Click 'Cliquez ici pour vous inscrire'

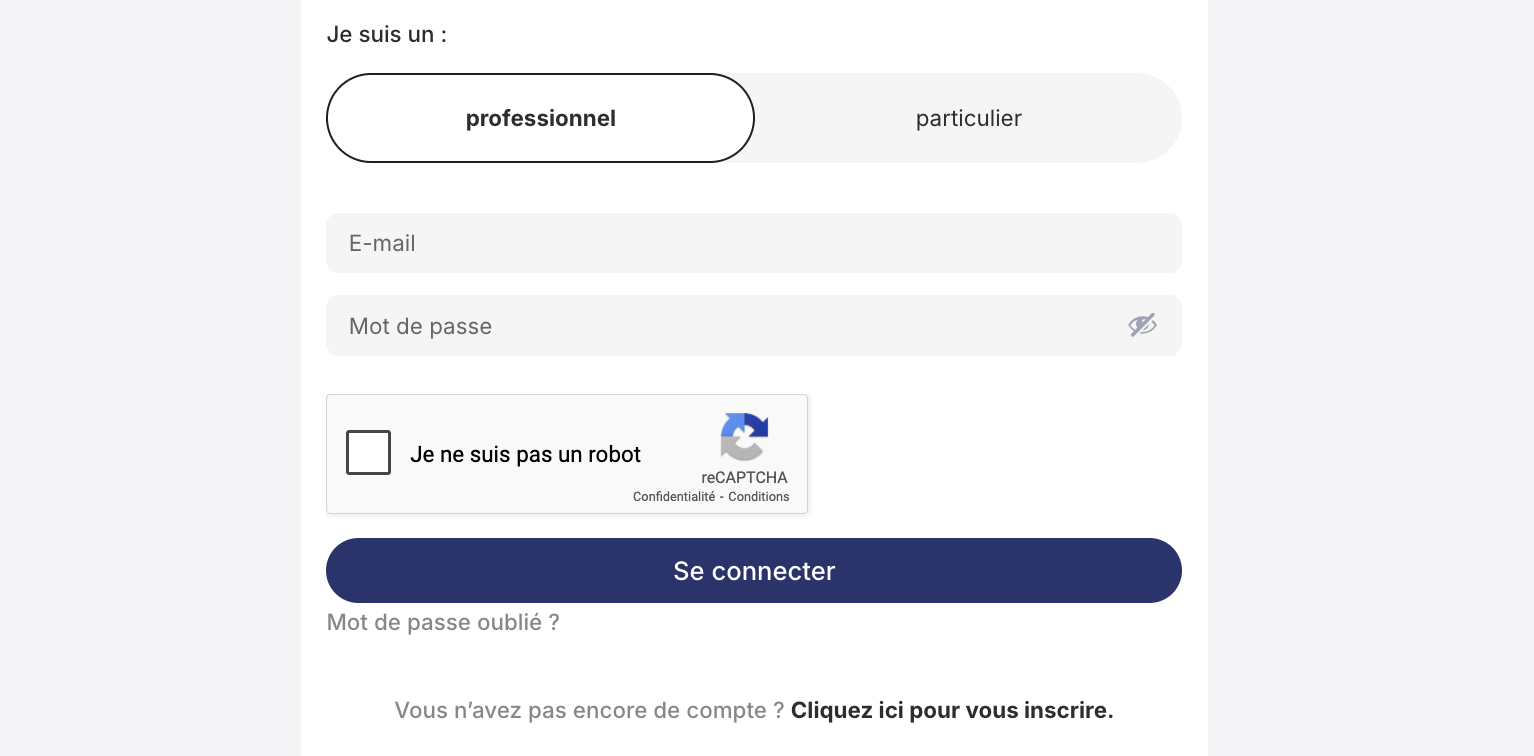951,710
